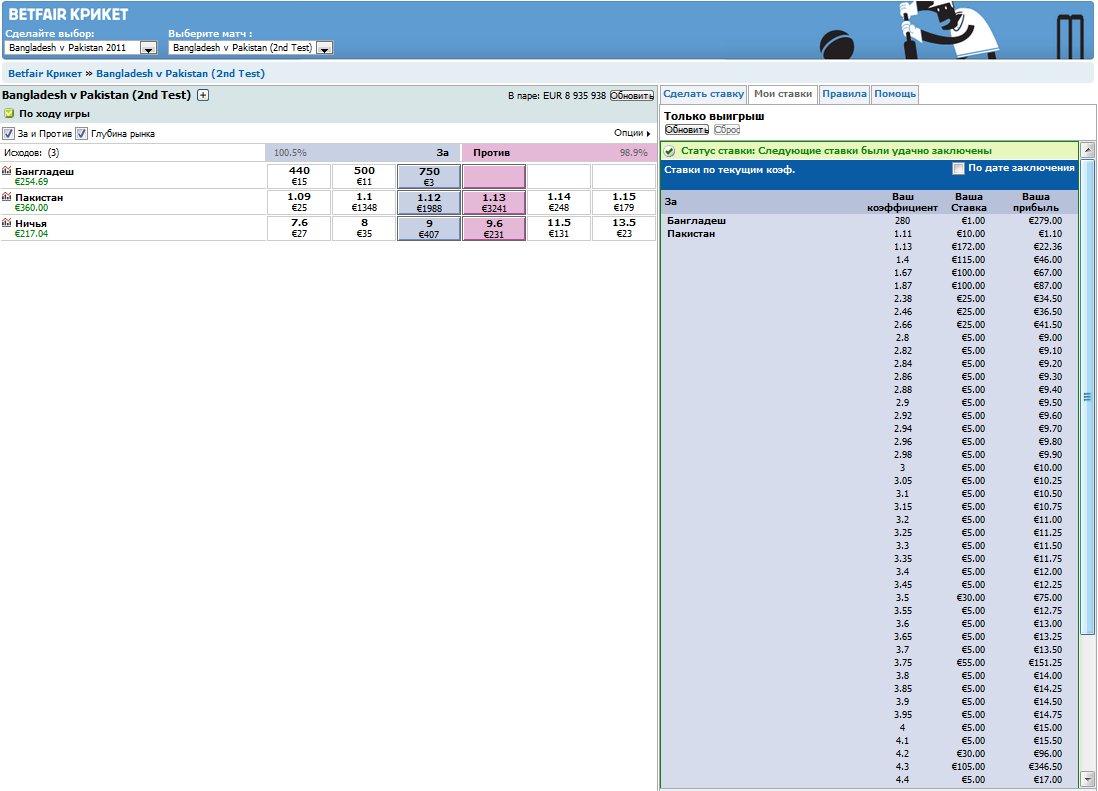This screenshot has width=1098, height=791.
Task: Expand the Опции menu
Action: click(x=632, y=133)
